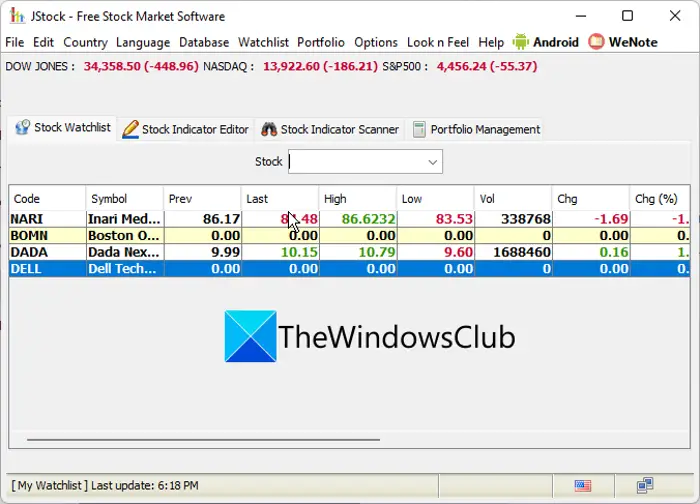Open the Help menu

[491, 42]
